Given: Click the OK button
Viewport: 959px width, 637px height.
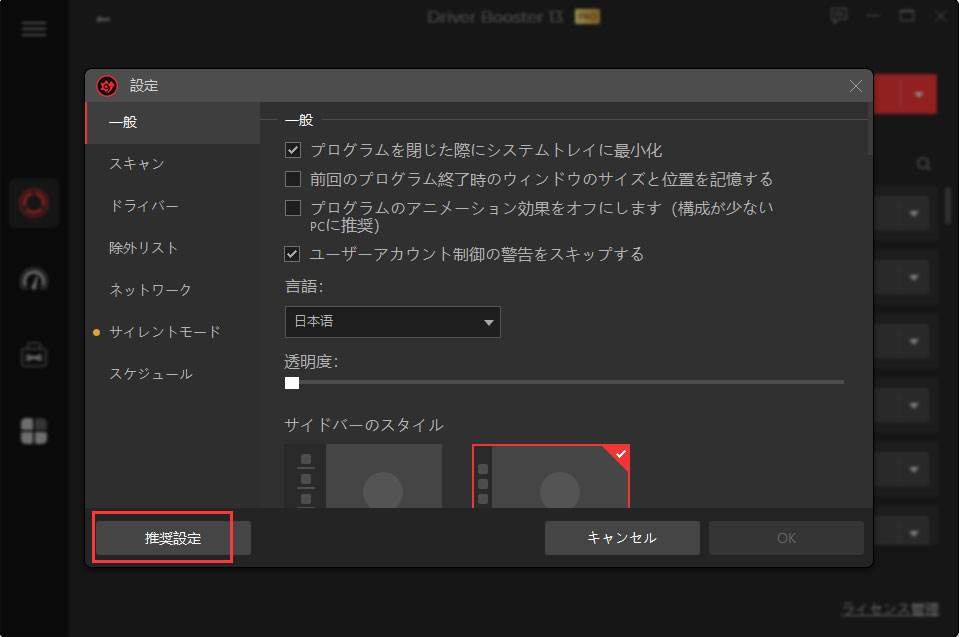Looking at the screenshot, I should (787, 538).
